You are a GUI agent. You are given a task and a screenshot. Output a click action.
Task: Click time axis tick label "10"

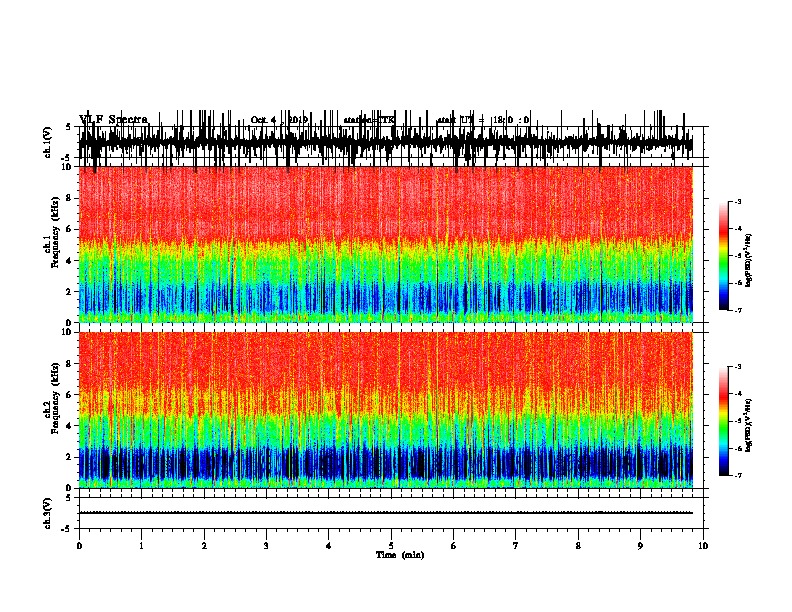point(703,546)
